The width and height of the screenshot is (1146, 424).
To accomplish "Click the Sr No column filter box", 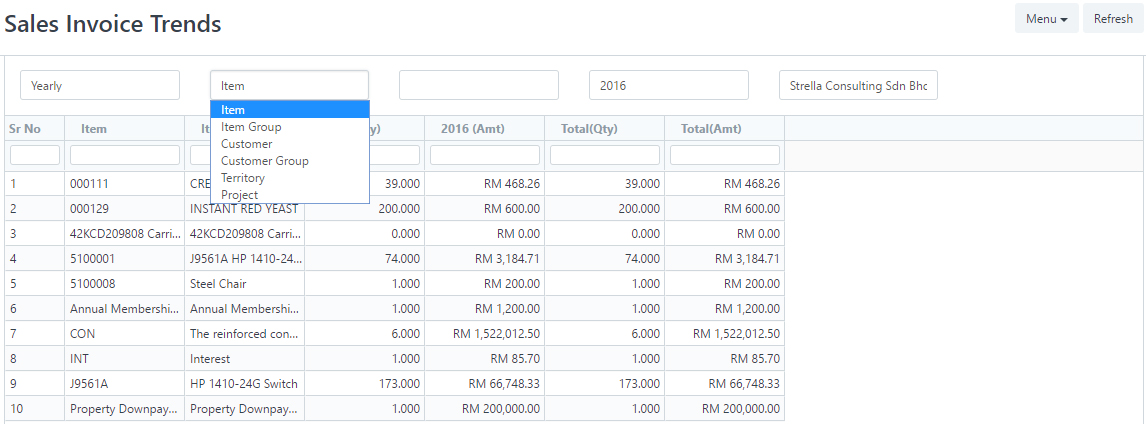I will point(35,155).
